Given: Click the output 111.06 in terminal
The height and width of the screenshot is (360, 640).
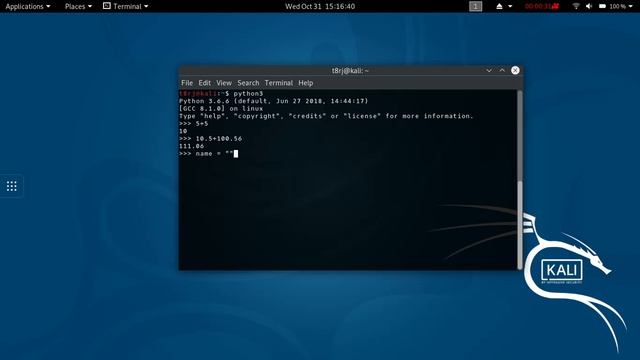Looking at the screenshot, I should pyautogui.click(x=191, y=146).
